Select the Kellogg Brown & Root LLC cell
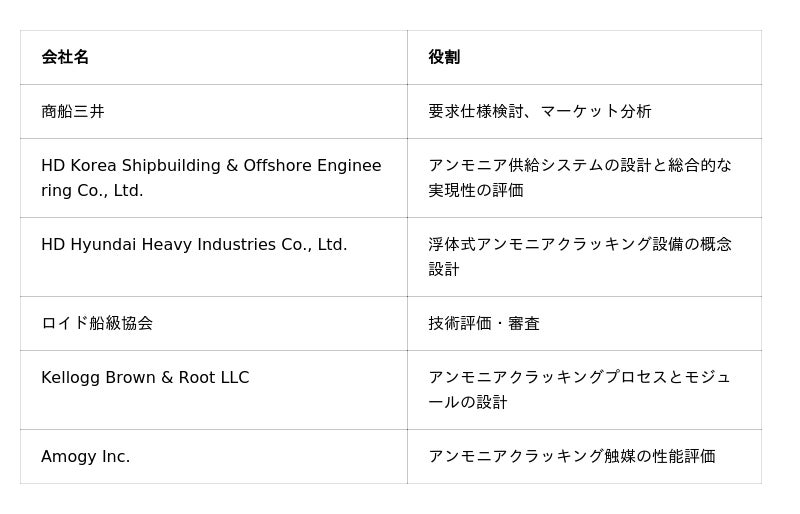The width and height of the screenshot is (800, 514). coord(145,377)
